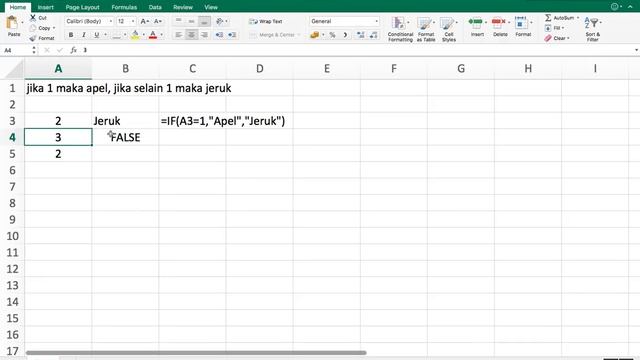This screenshot has width=640, height=360.
Task: Increase indent
Action: pyautogui.click(x=232, y=35)
